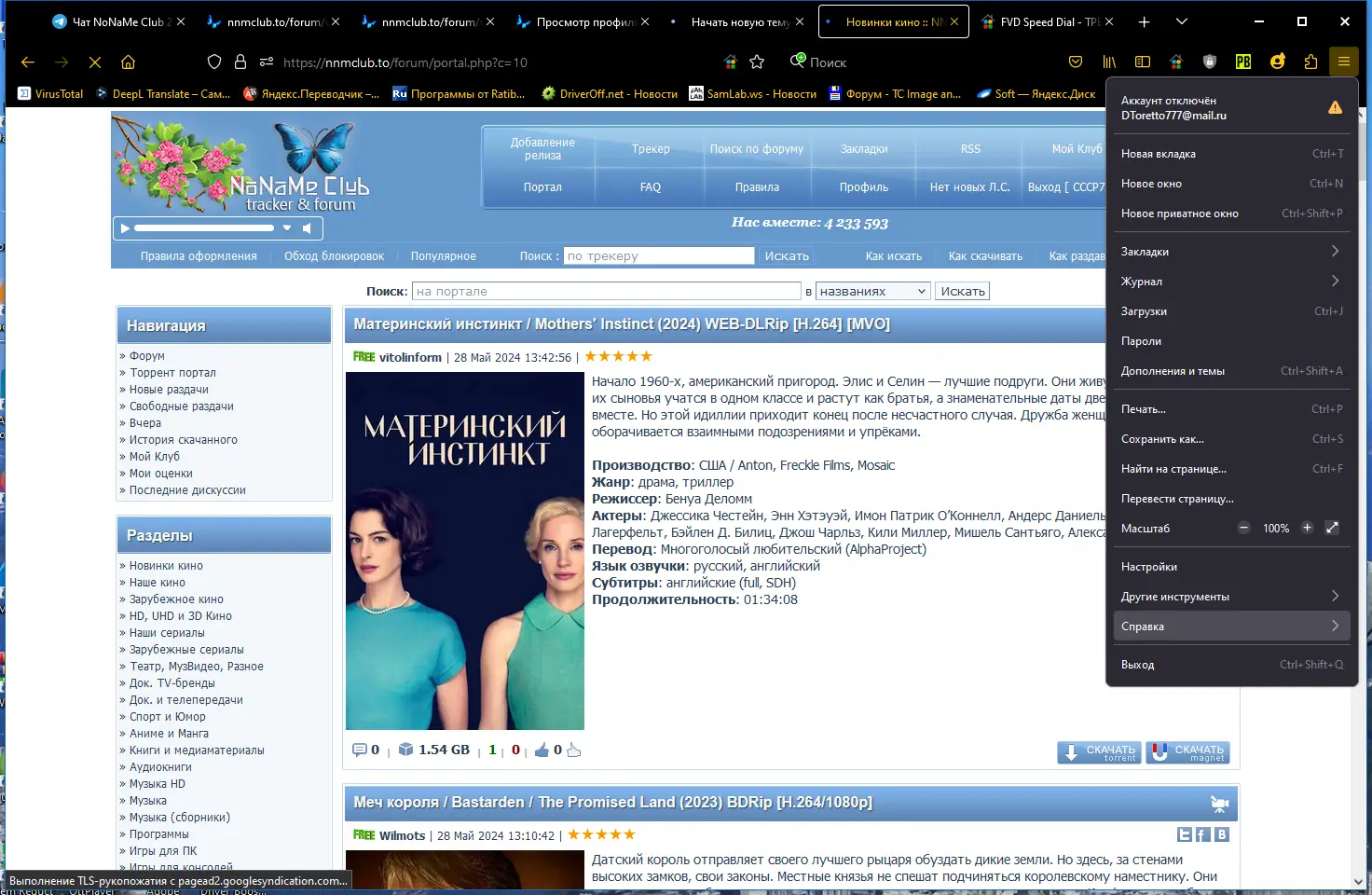Viewport: 1372px width, 895px height.
Task: Expand the Закладки submenu
Action: [x=1231, y=252]
